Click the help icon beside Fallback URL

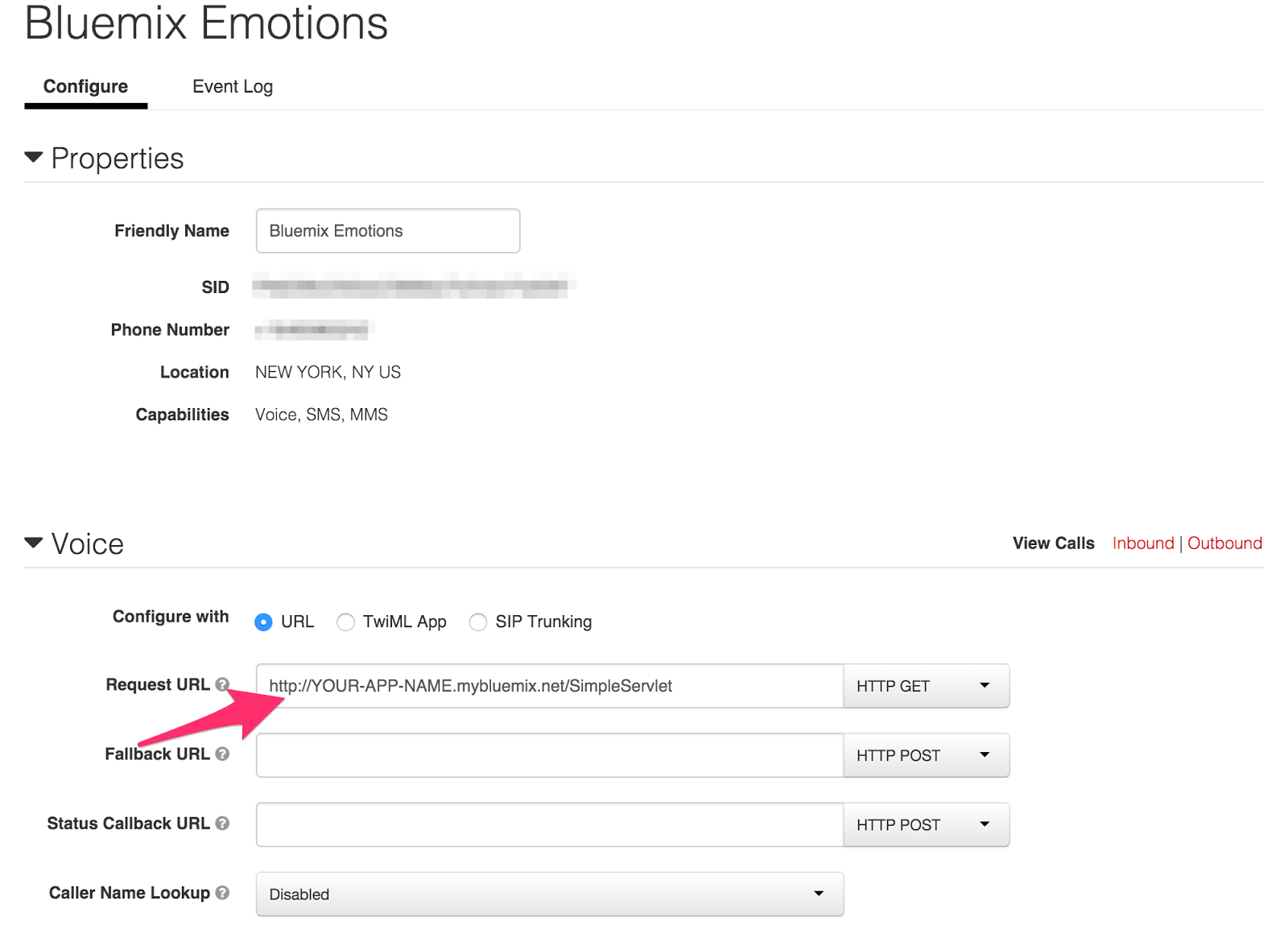pyautogui.click(x=222, y=754)
